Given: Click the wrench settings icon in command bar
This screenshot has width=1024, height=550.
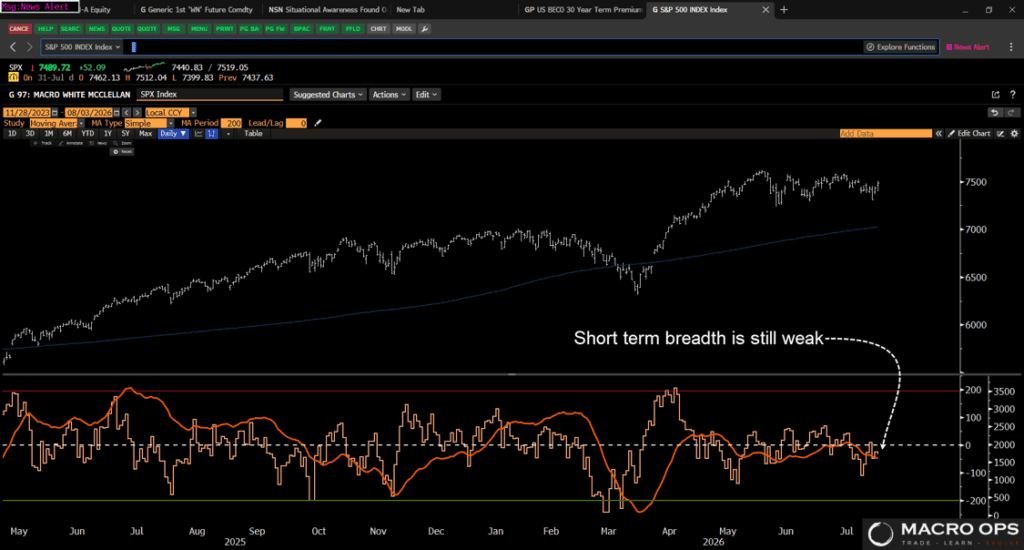Looking at the screenshot, I should click(424, 29).
